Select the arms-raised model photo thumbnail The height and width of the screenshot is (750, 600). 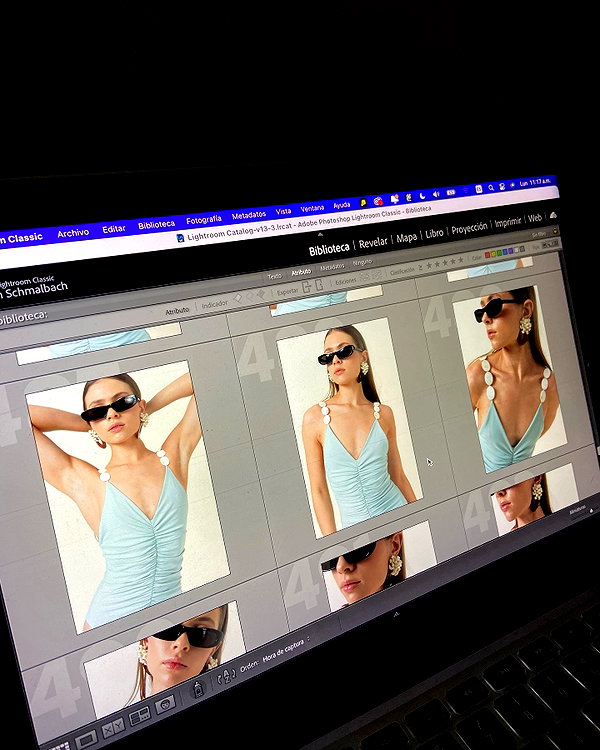(x=127, y=496)
